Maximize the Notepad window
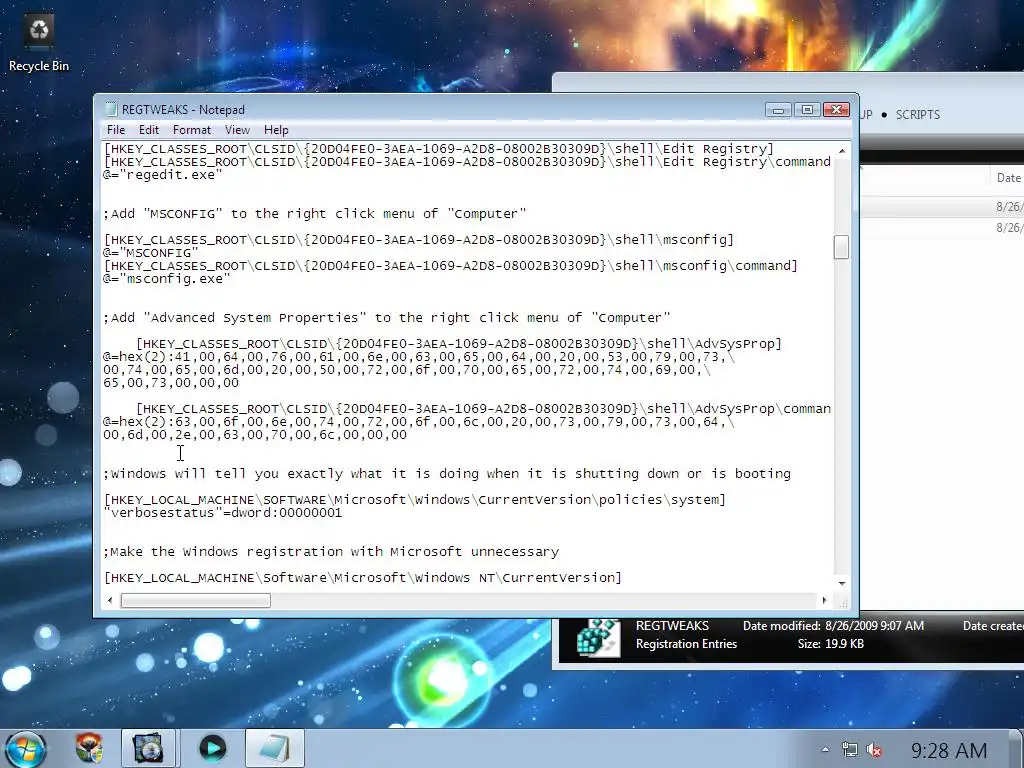 (807, 110)
